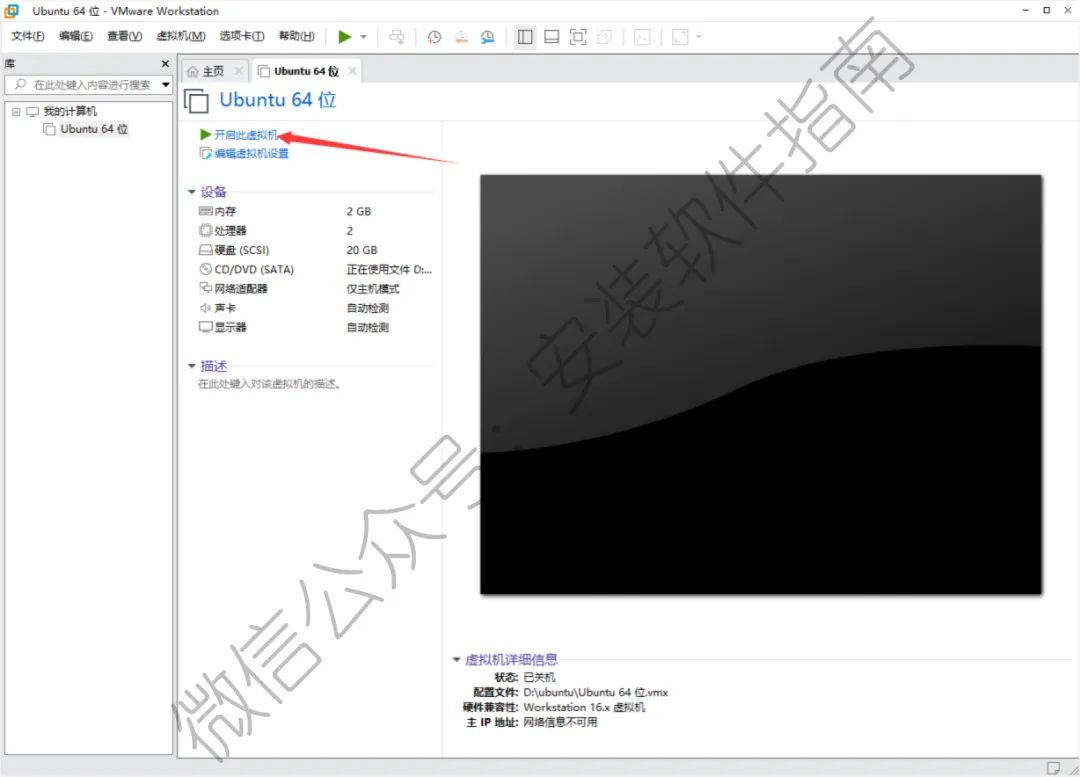This screenshot has width=1080, height=777.
Task: Click the revert to snapshot icon
Action: pos(461,37)
